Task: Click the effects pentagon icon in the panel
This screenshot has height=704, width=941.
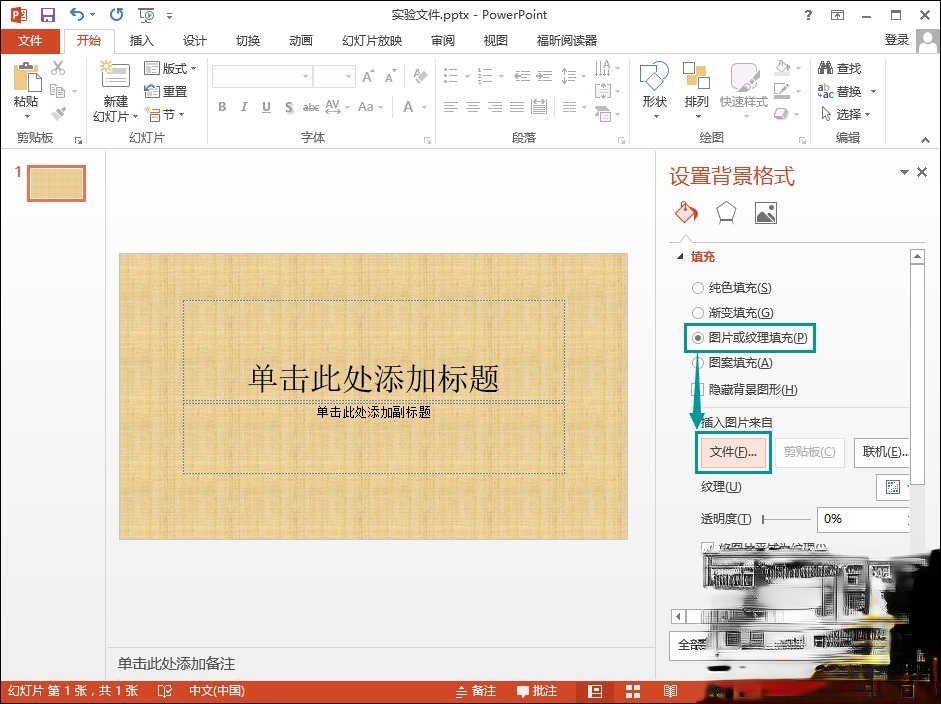Action: (725, 212)
